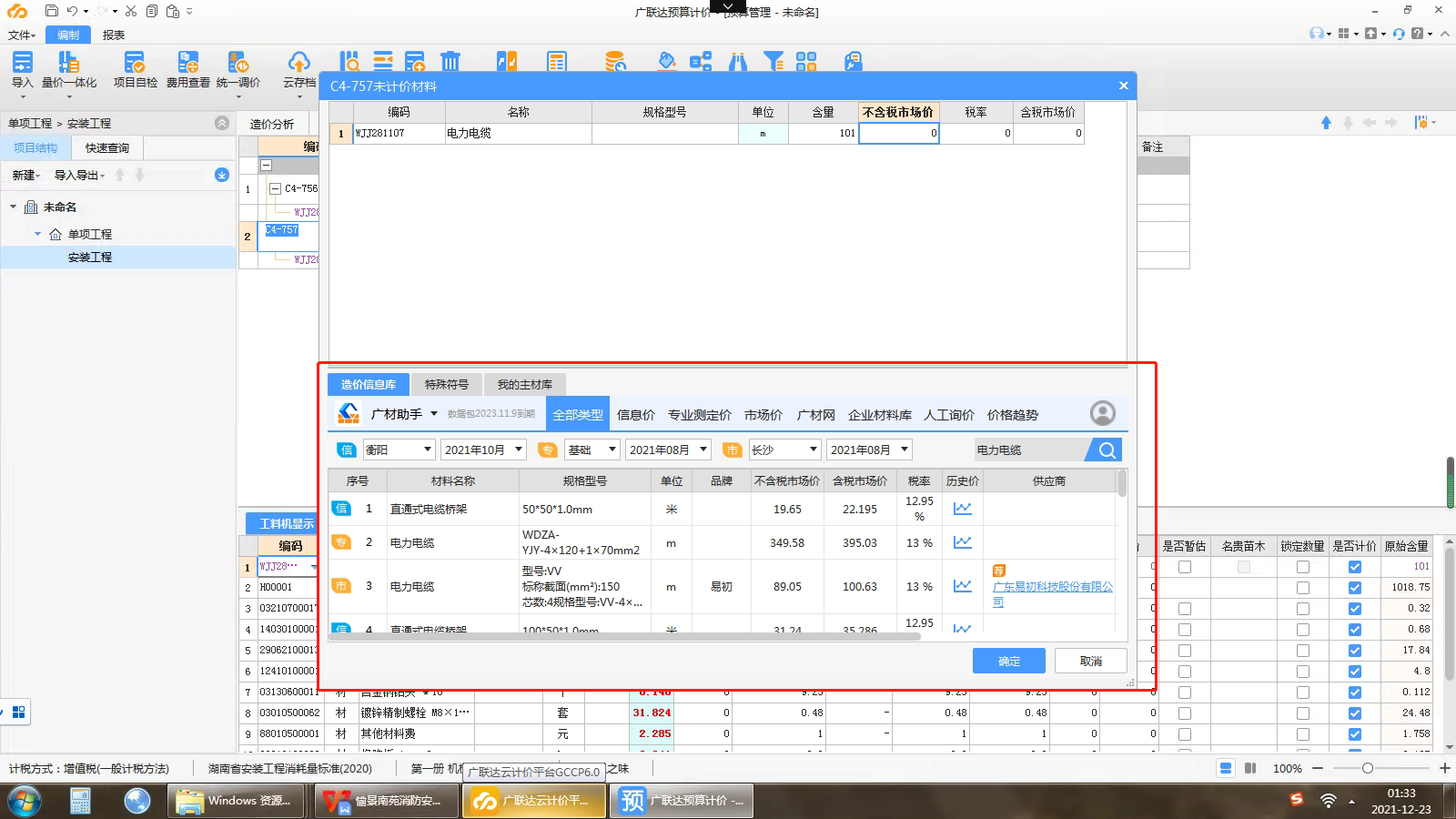The image size is (1456, 819).
Task: Click the user avatar icon in 广材助手
Action: tap(1103, 413)
